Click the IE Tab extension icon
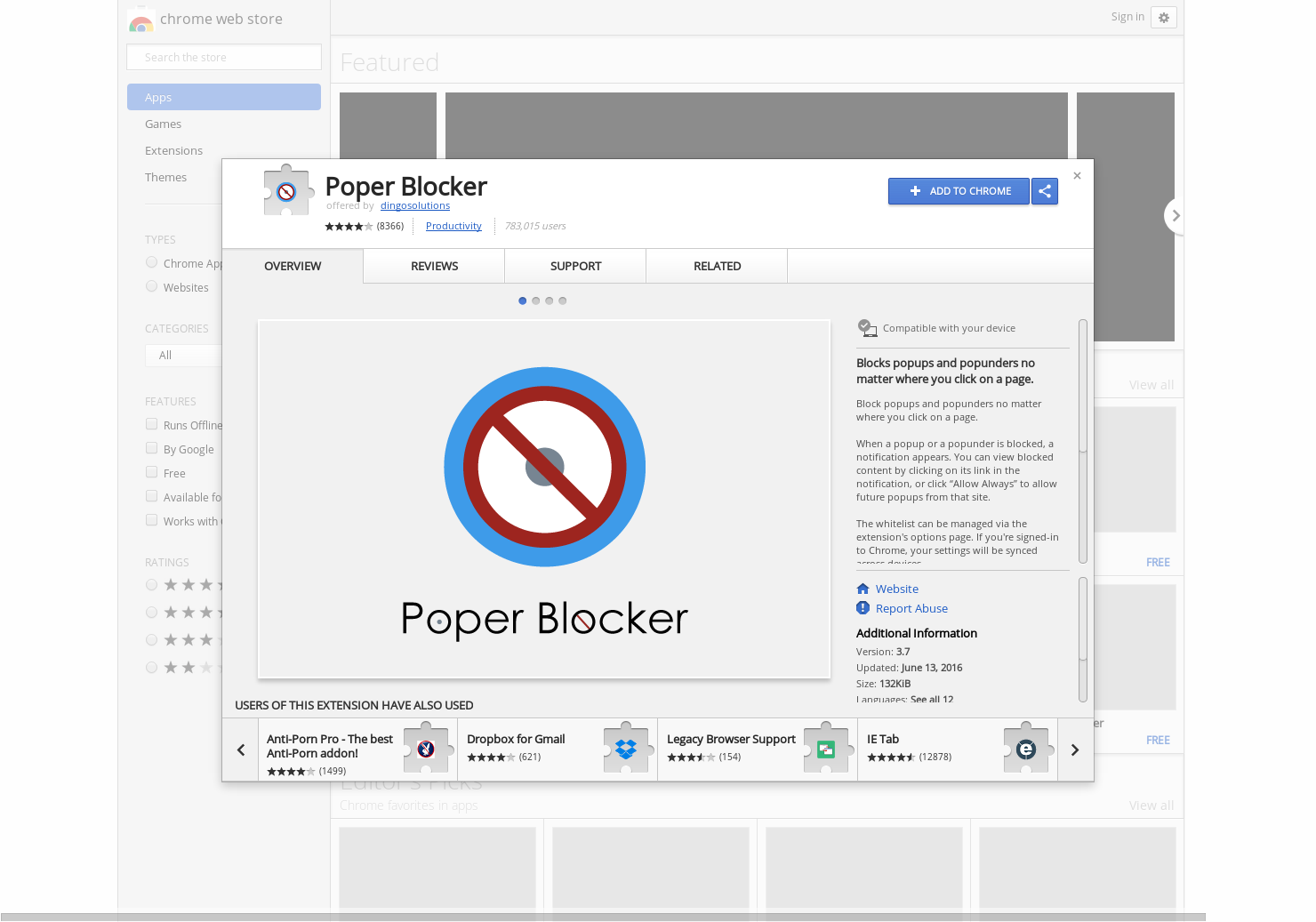This screenshot has height=922, width=1316. click(x=1027, y=749)
